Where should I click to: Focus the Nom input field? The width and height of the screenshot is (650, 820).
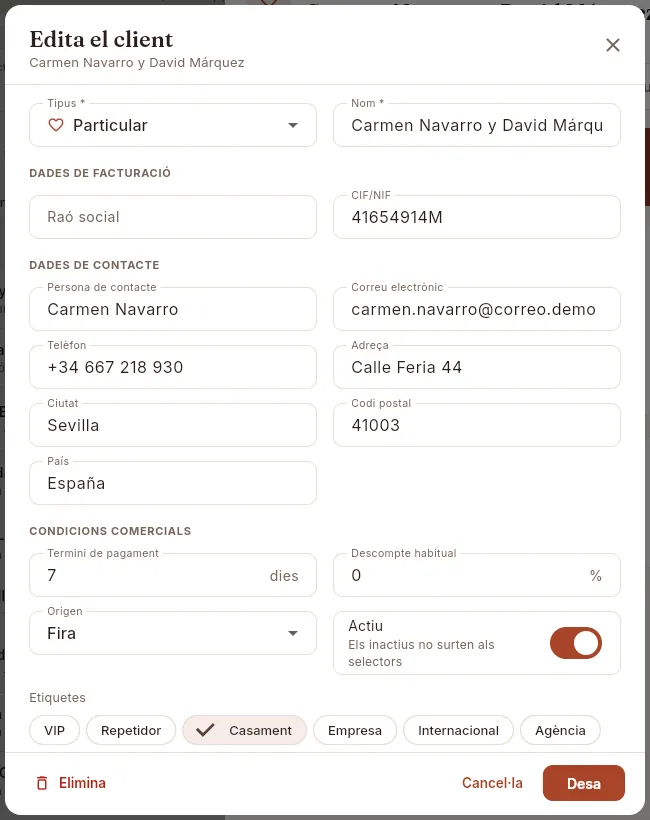[x=477, y=125]
